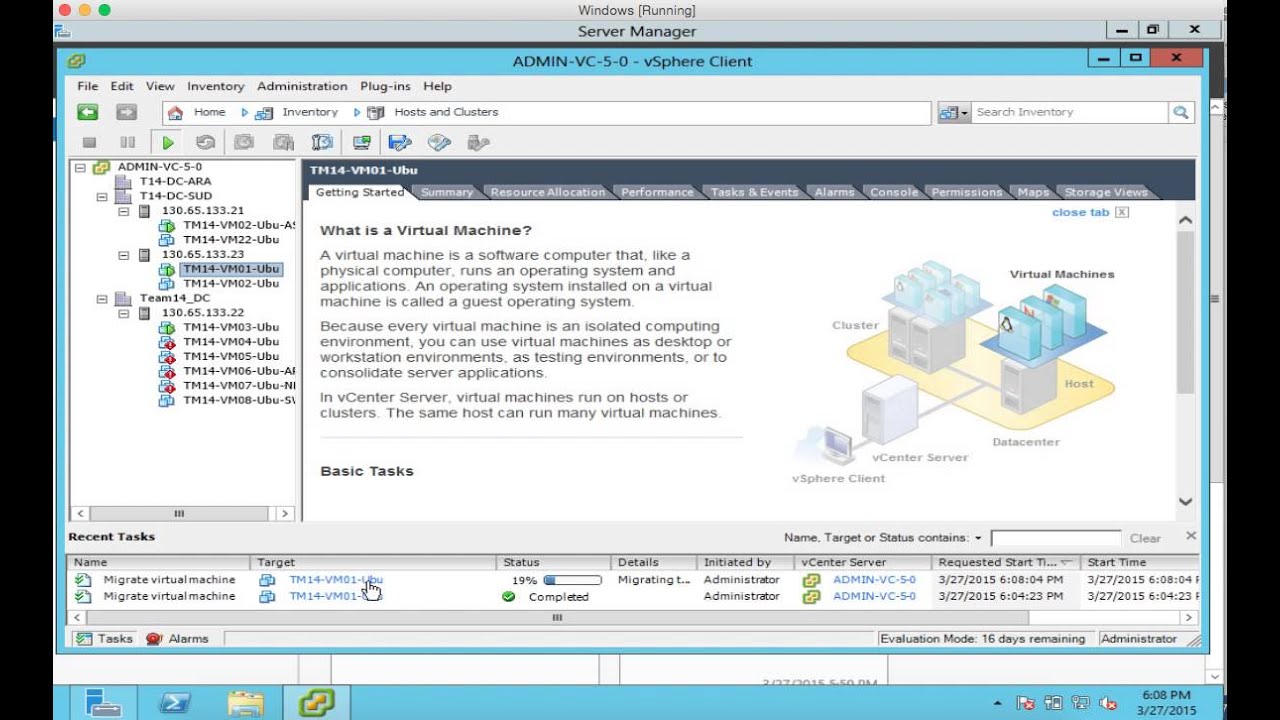The image size is (1280, 720).
Task: Open Server Manager from the Windows taskbar
Action: tap(103, 703)
